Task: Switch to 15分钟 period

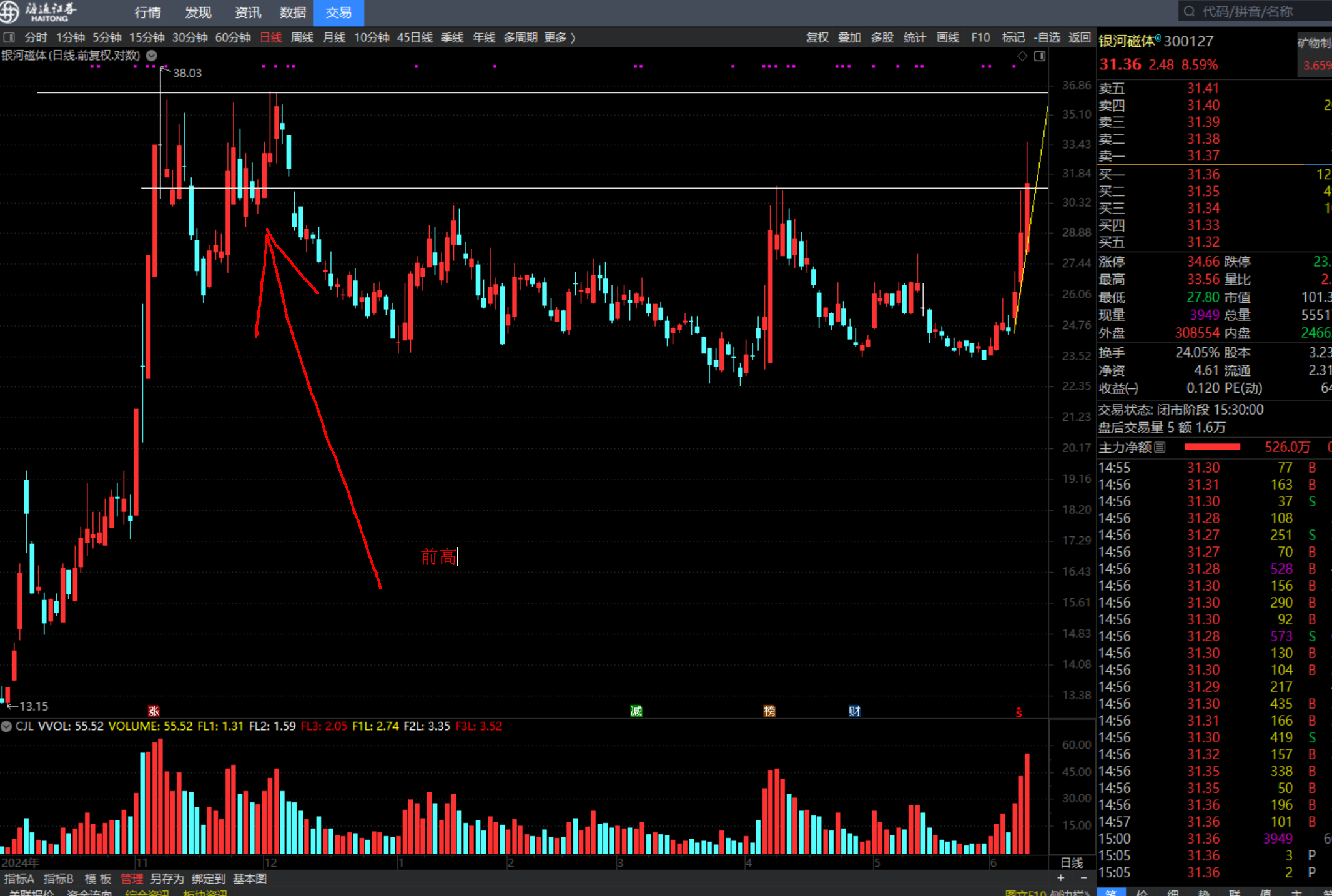Action: pyautogui.click(x=147, y=37)
